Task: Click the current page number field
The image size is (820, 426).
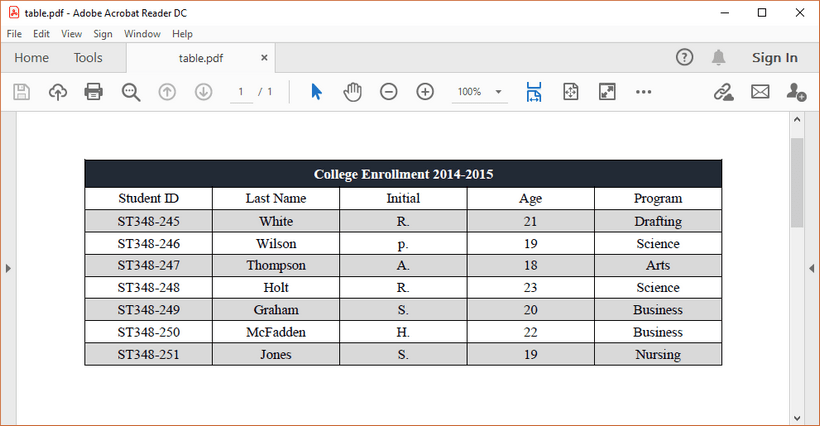Action: tap(241, 92)
